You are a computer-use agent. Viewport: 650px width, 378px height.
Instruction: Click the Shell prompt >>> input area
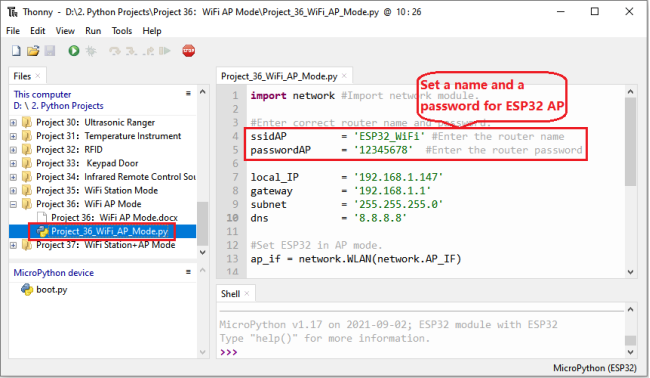(229, 352)
